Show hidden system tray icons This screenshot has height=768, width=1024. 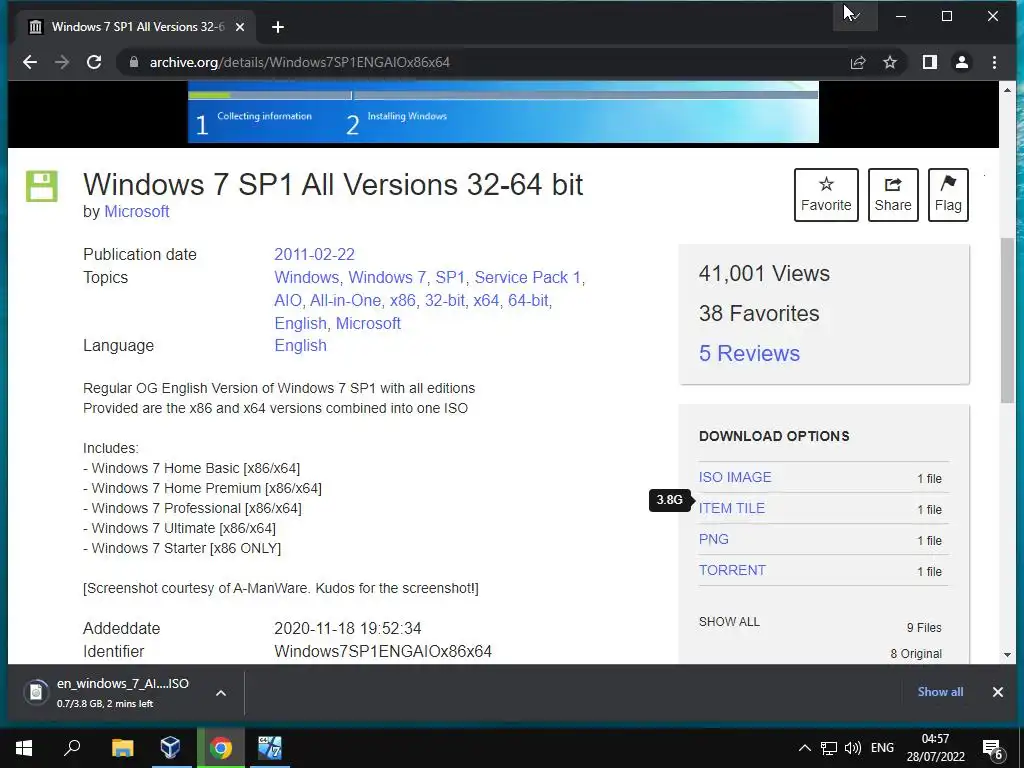click(805, 748)
